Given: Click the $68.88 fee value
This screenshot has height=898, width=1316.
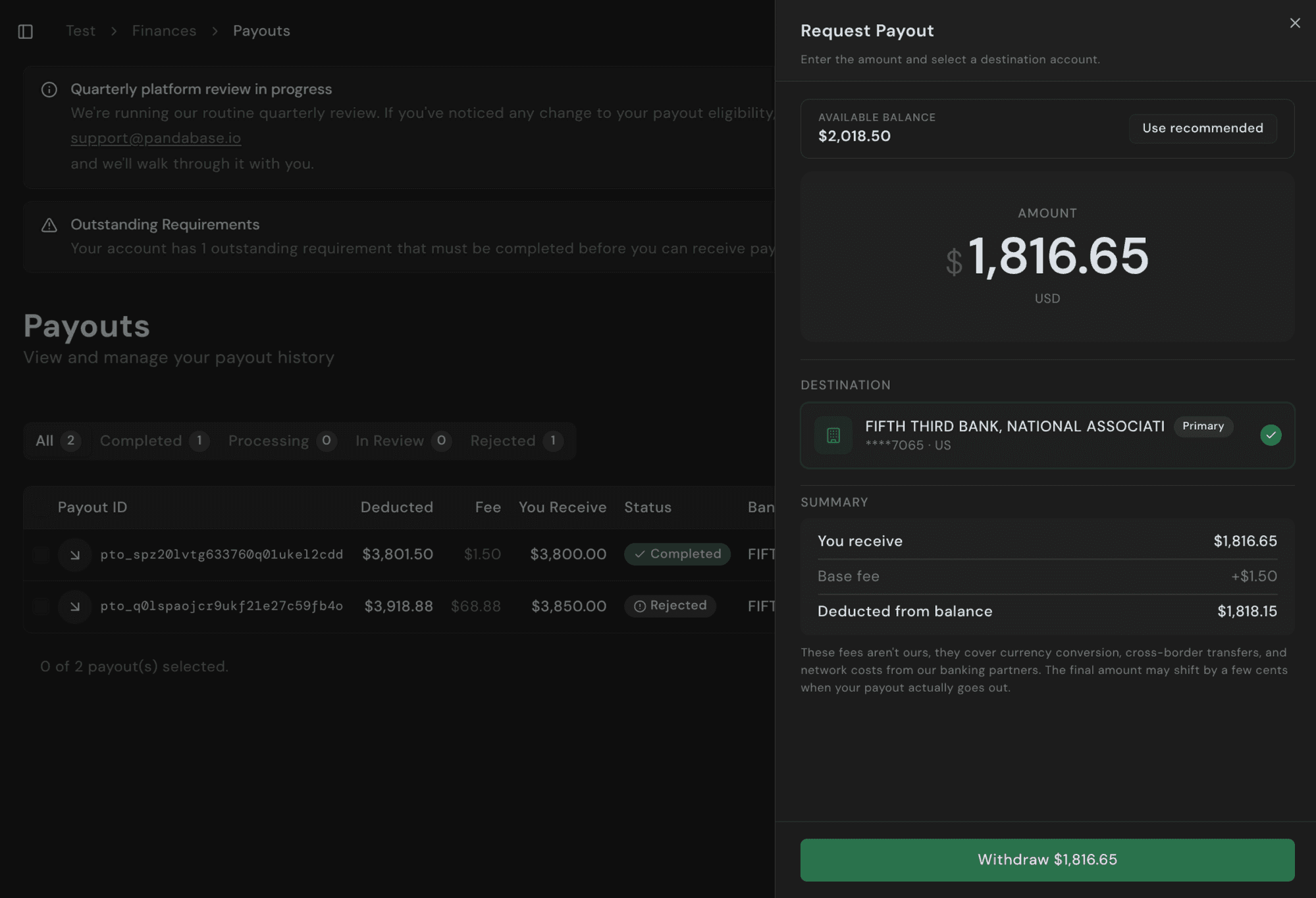Looking at the screenshot, I should pos(475,606).
